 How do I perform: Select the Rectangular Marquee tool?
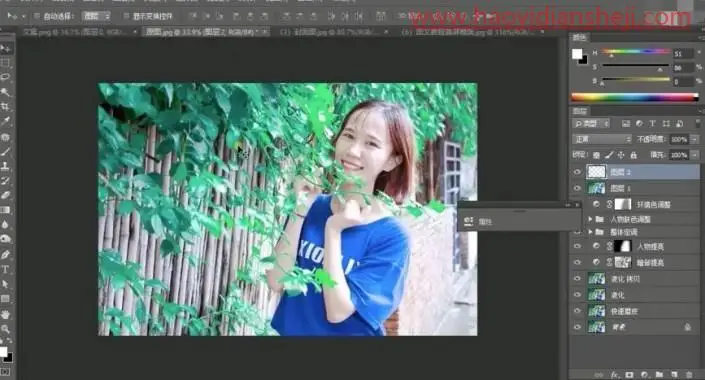click(5, 63)
